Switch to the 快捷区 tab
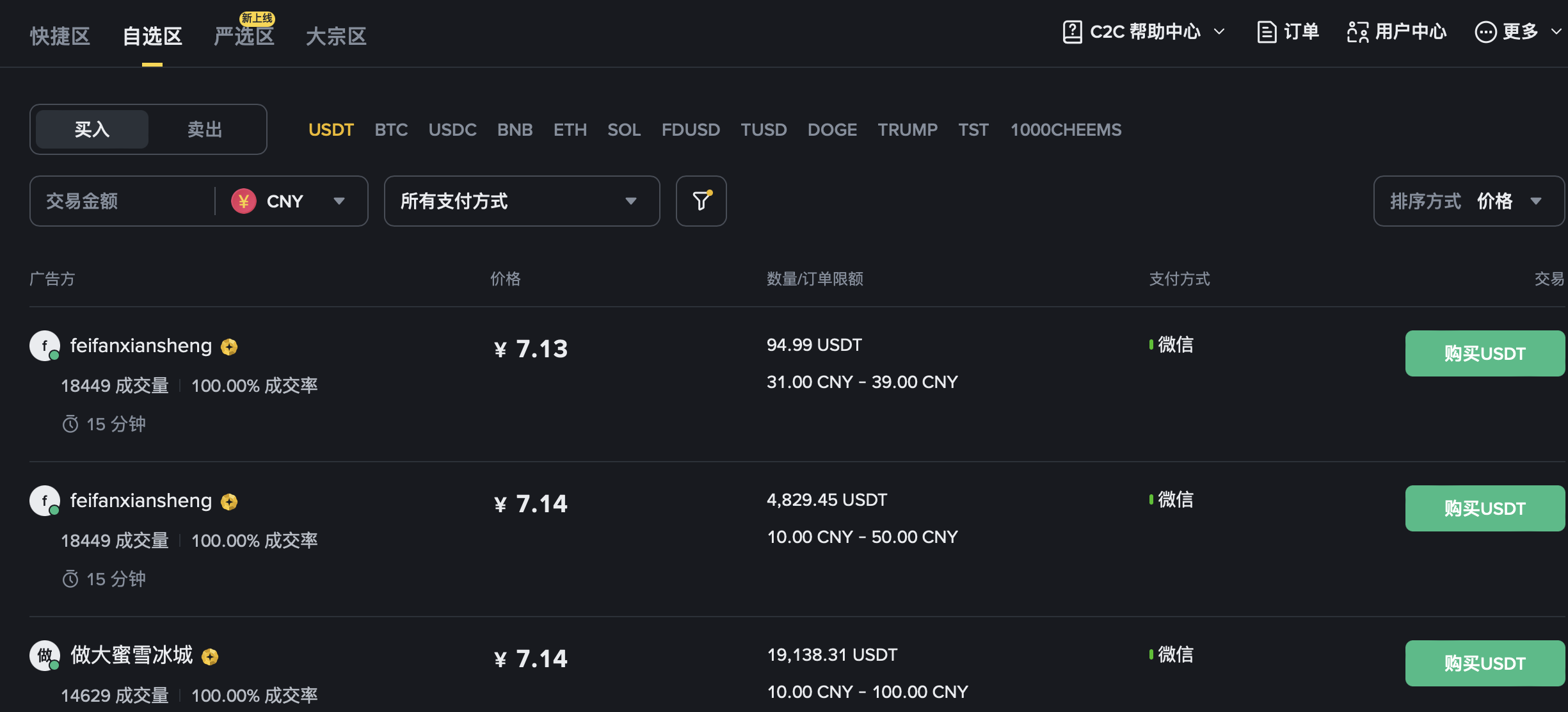 click(x=60, y=36)
